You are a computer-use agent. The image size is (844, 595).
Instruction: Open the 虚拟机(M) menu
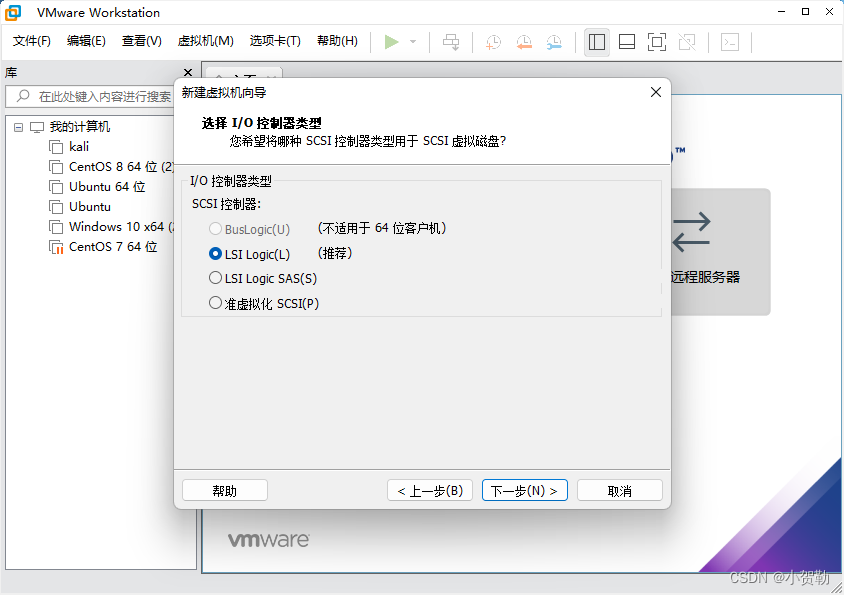click(206, 41)
